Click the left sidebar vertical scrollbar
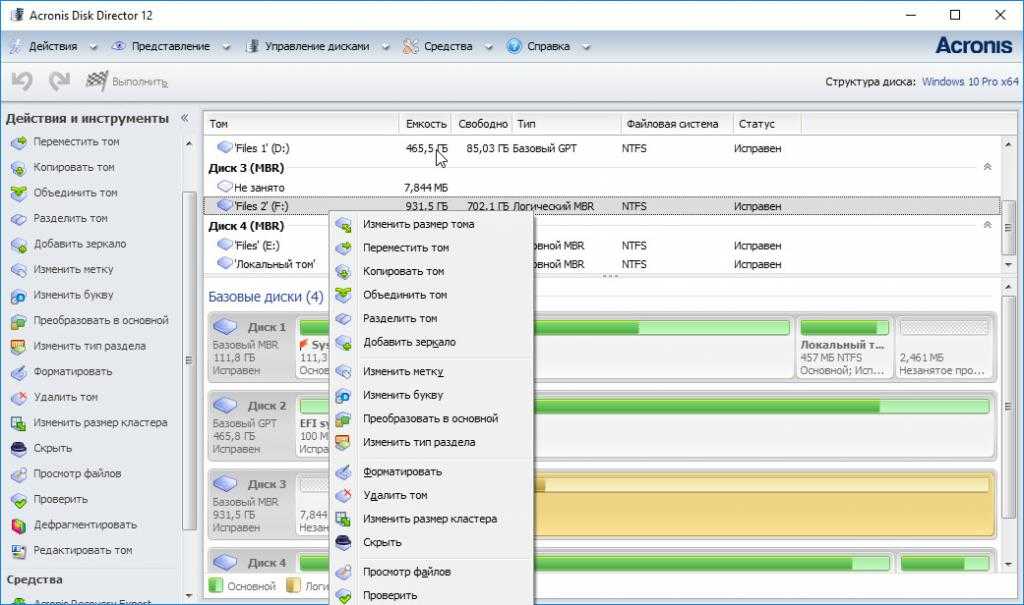The image size is (1024, 605). click(x=189, y=360)
